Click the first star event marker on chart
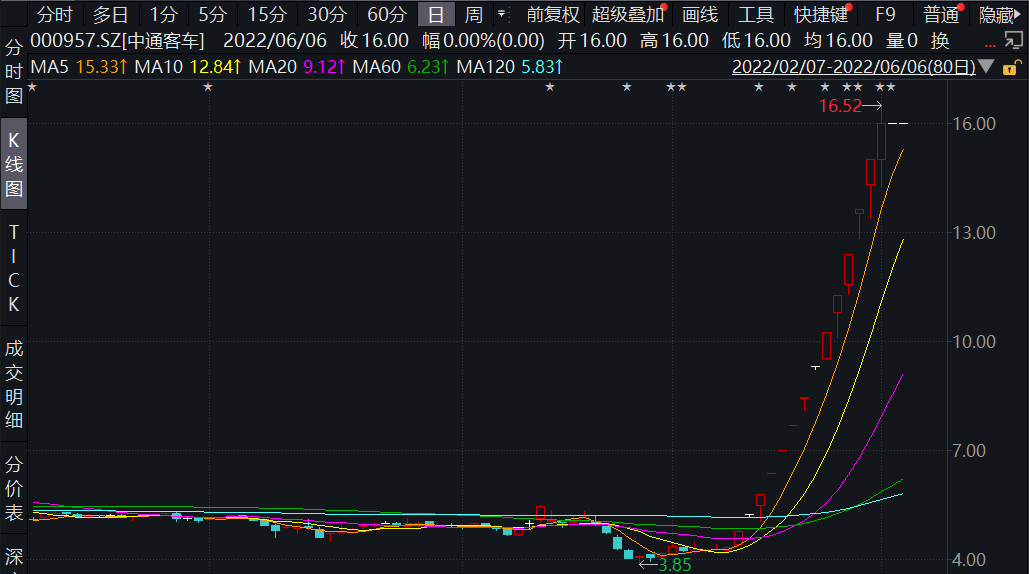The width and height of the screenshot is (1029, 574). [32, 87]
